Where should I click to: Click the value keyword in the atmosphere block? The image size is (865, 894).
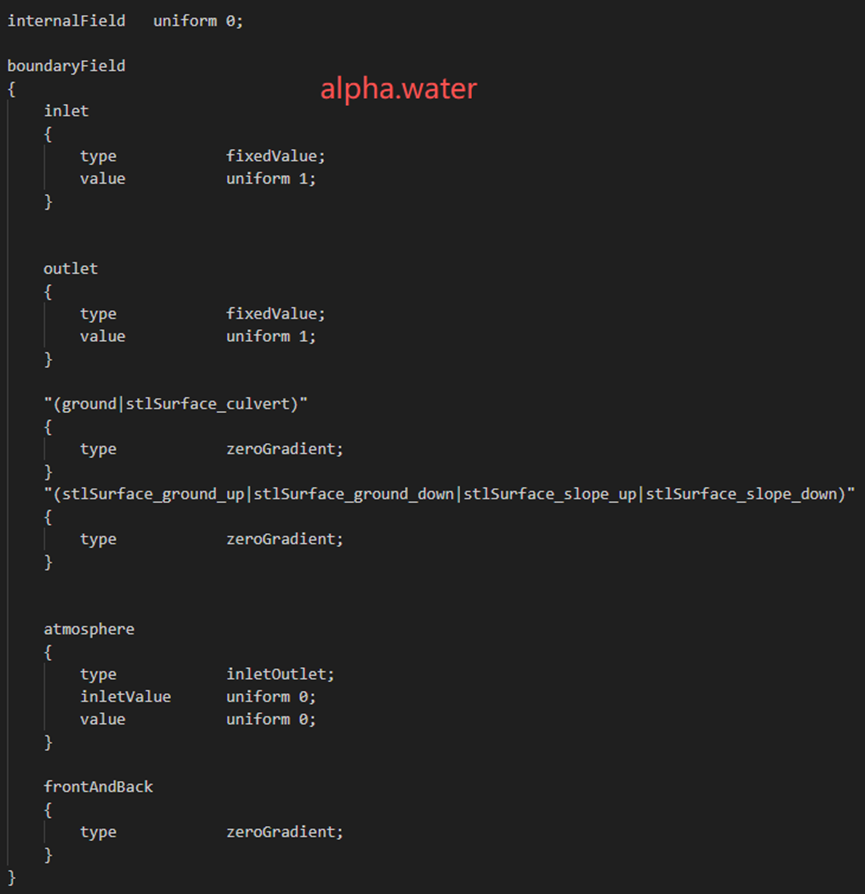click(x=102, y=719)
